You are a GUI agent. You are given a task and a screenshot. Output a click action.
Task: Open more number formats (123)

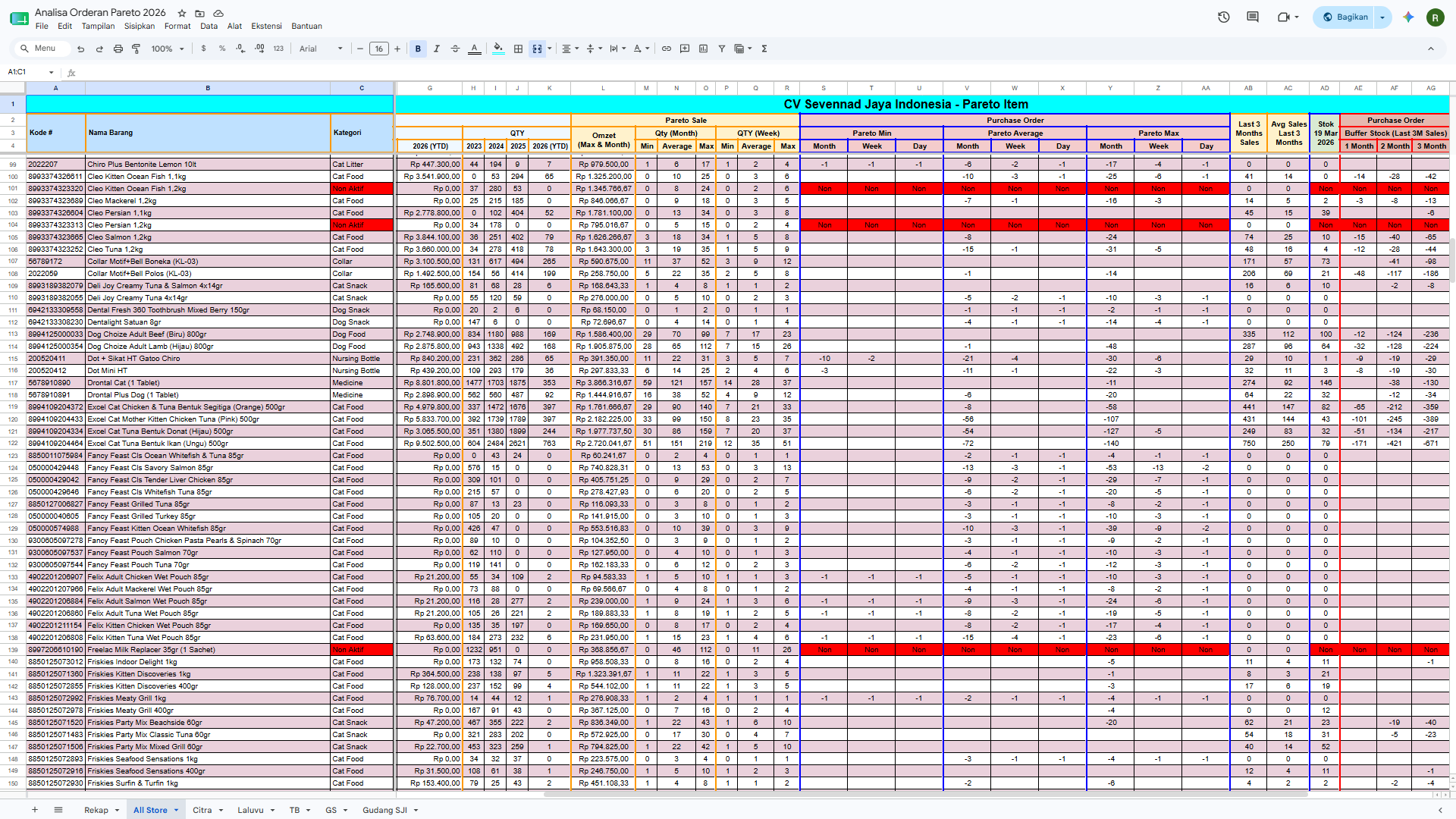click(278, 49)
